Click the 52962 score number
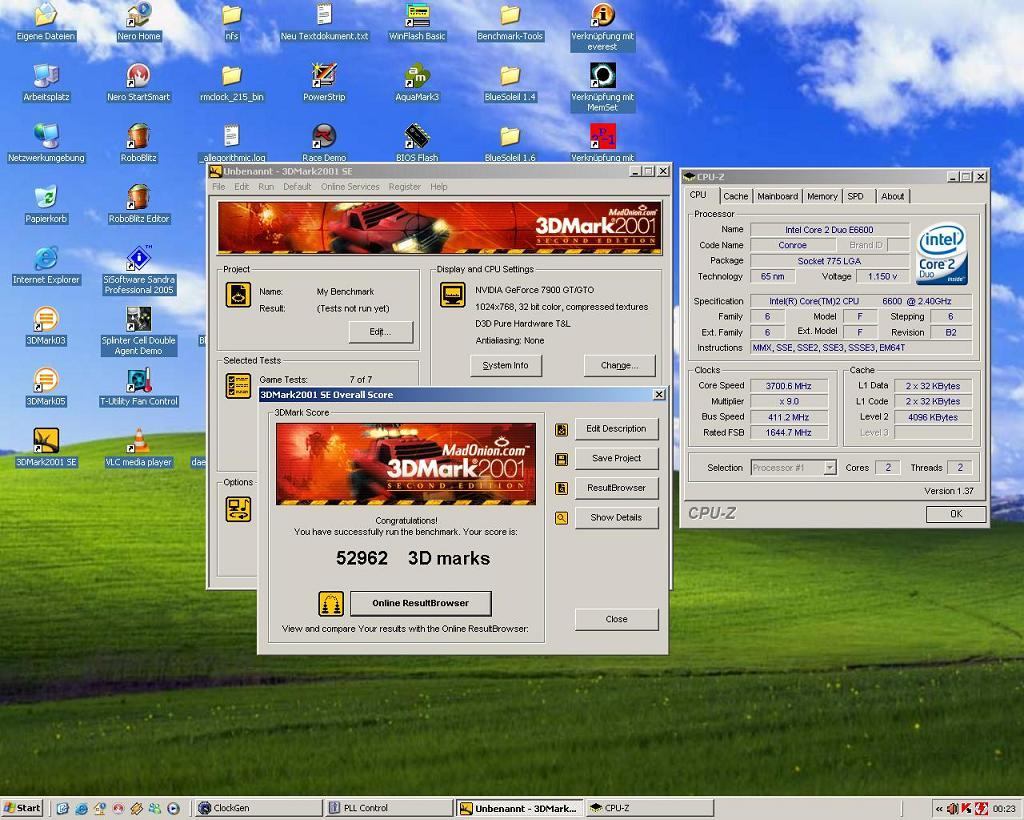Viewport: 1024px width, 820px height. click(x=362, y=558)
